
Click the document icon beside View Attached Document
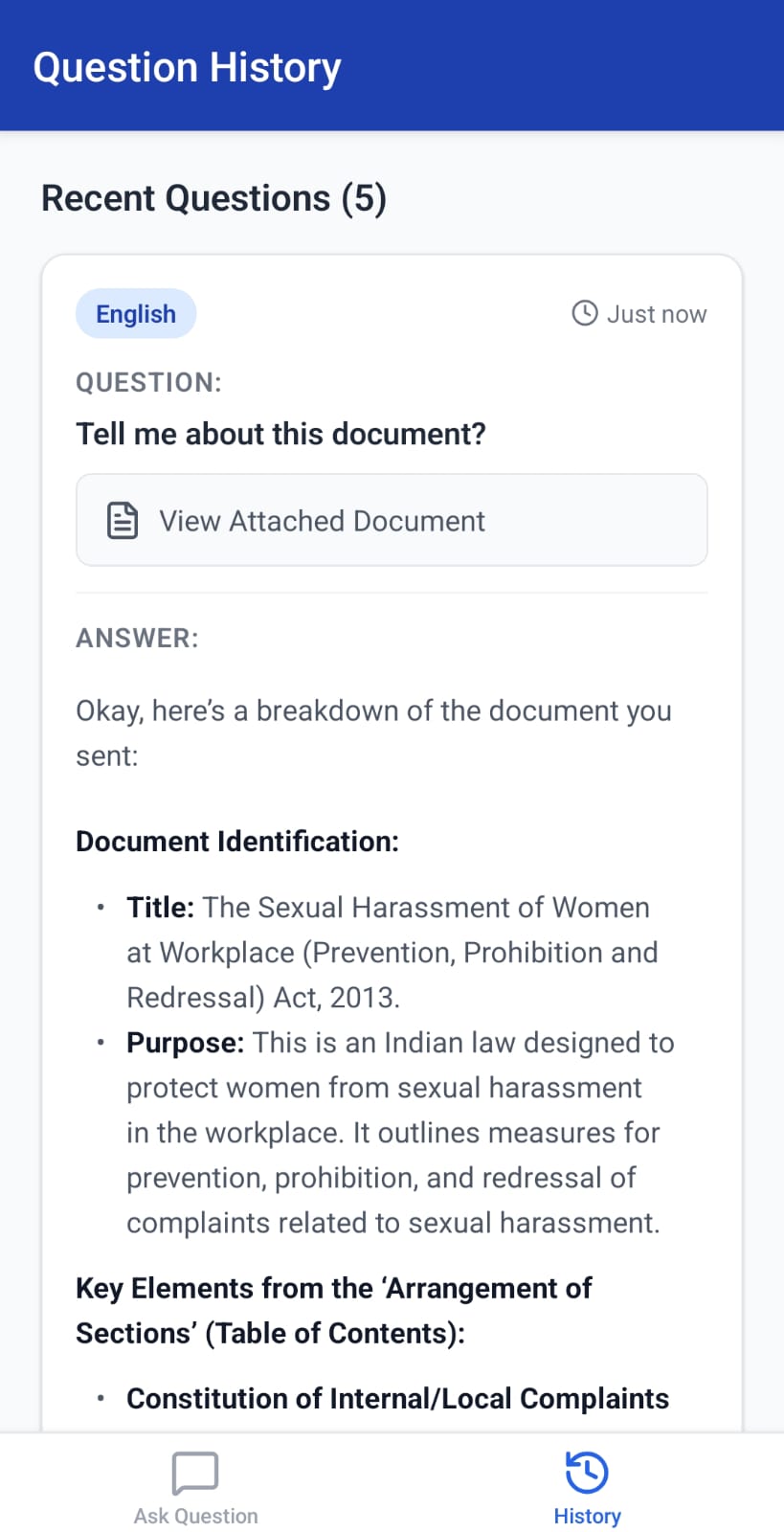click(123, 521)
